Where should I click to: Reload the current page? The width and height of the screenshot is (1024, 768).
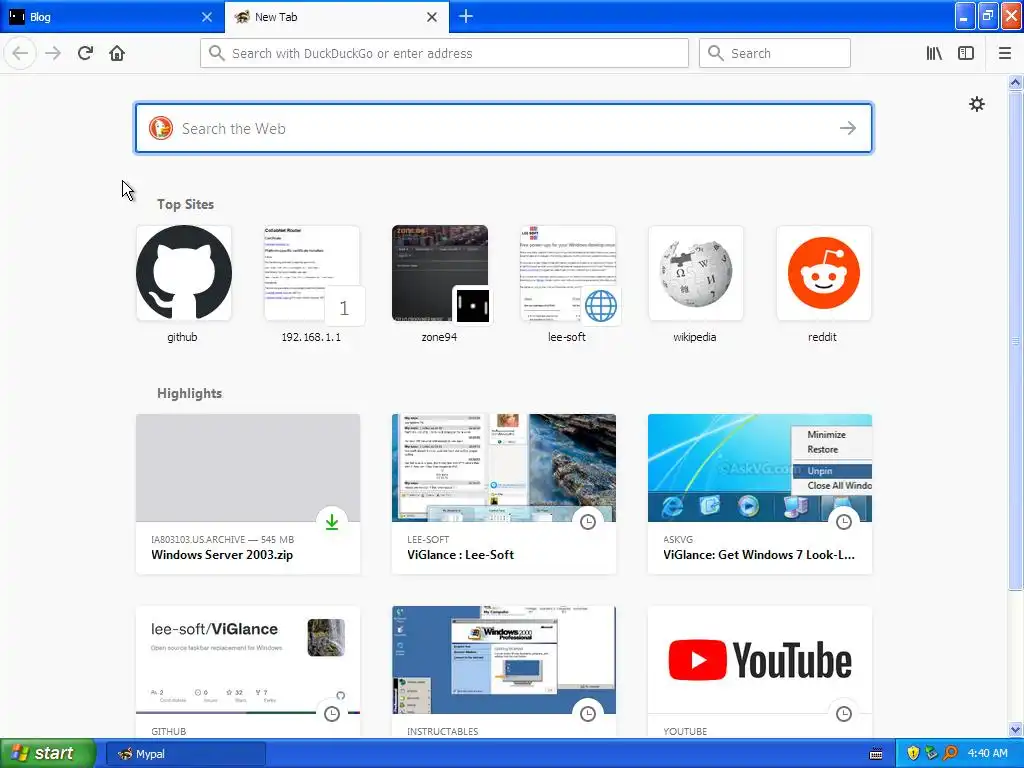coord(85,54)
